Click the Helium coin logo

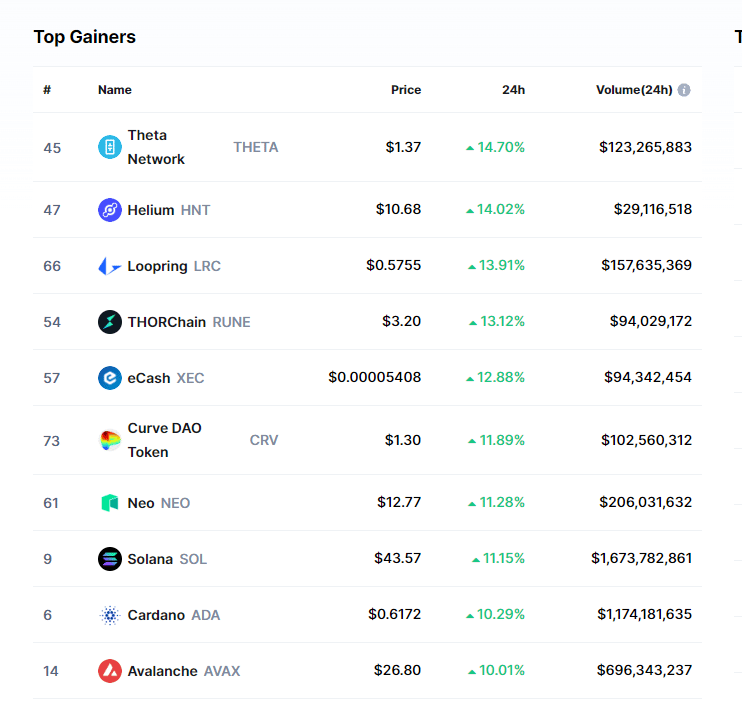click(110, 210)
